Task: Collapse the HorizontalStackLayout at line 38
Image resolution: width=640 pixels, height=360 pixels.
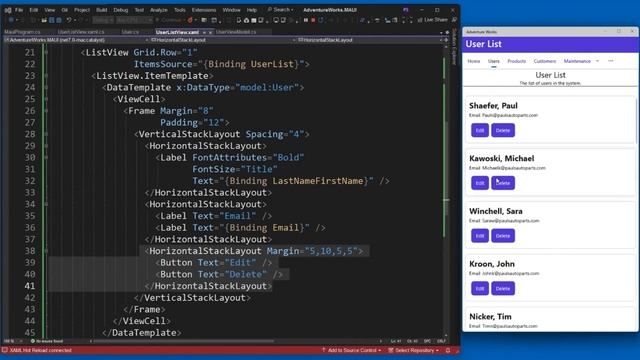Action: [46, 251]
